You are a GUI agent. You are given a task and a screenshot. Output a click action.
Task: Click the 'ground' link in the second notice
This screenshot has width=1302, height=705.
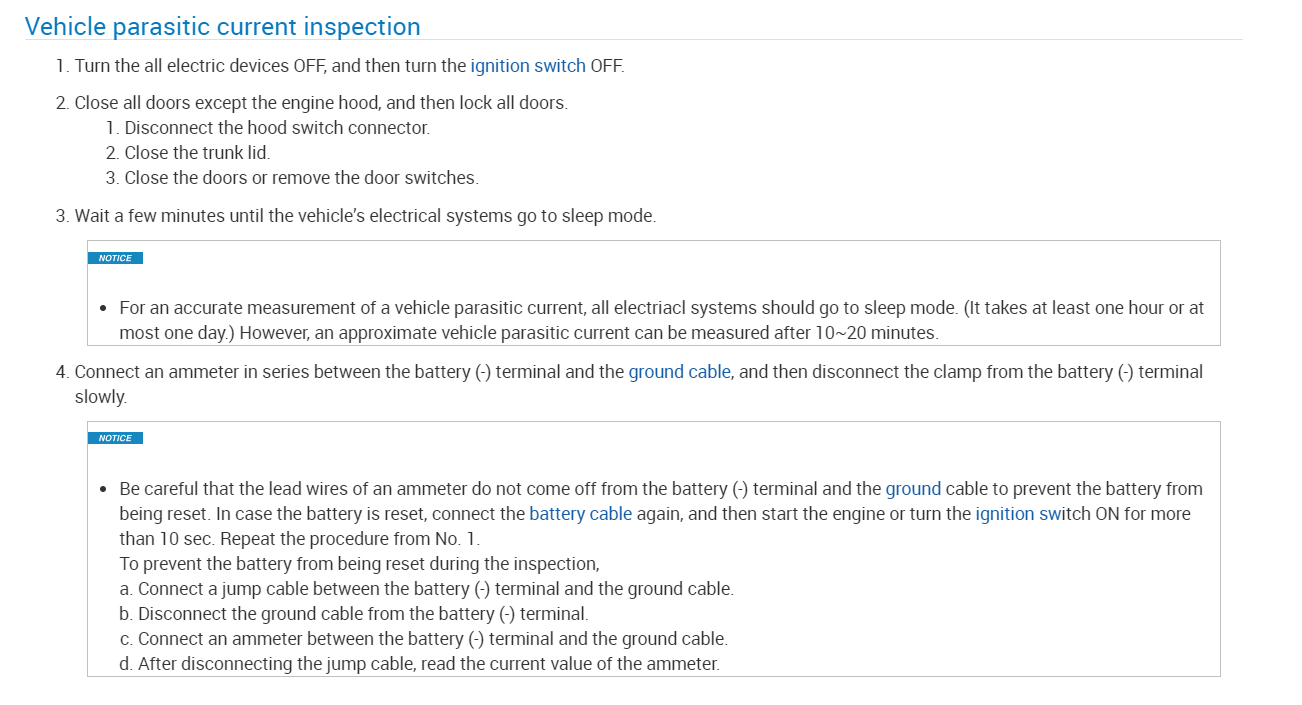pyautogui.click(x=913, y=489)
